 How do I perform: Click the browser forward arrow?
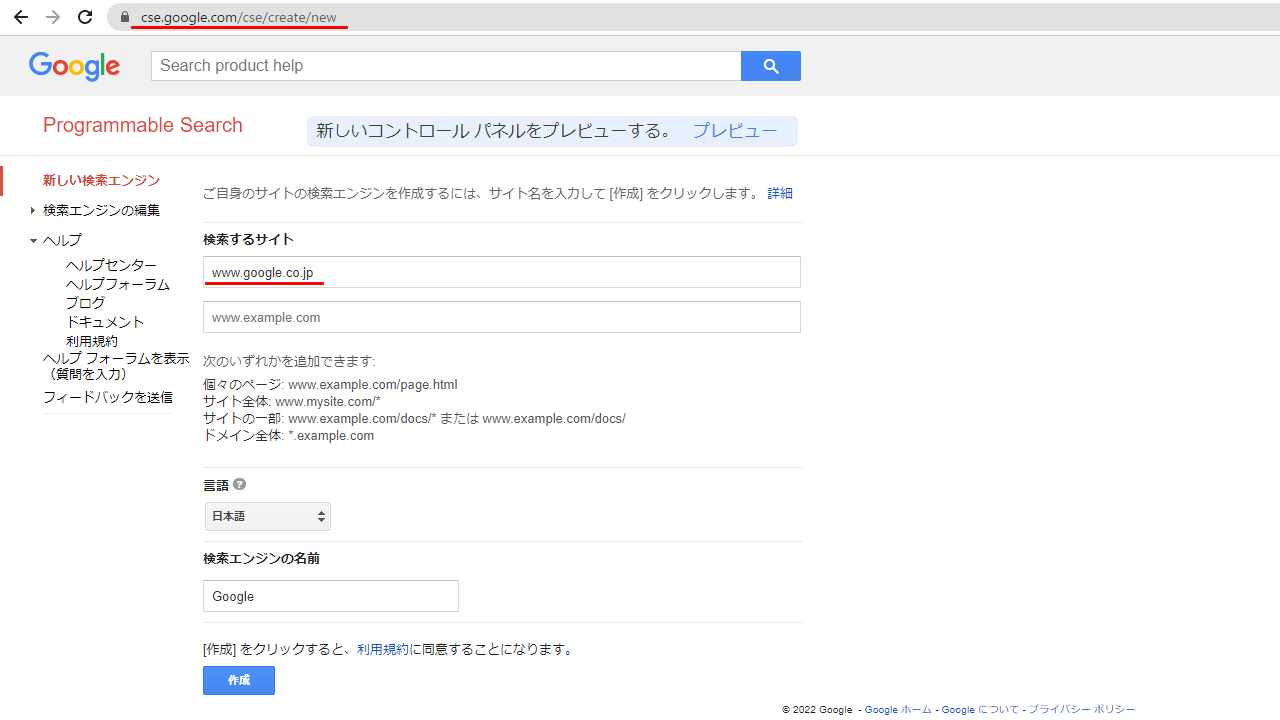(x=52, y=16)
